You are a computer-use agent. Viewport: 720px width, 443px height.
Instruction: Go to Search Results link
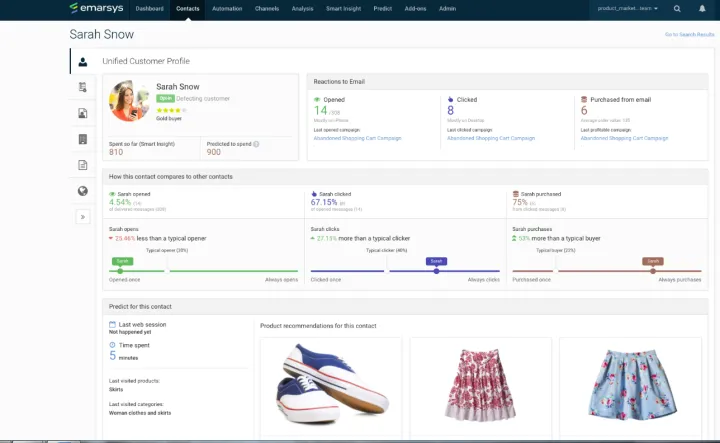(687, 35)
